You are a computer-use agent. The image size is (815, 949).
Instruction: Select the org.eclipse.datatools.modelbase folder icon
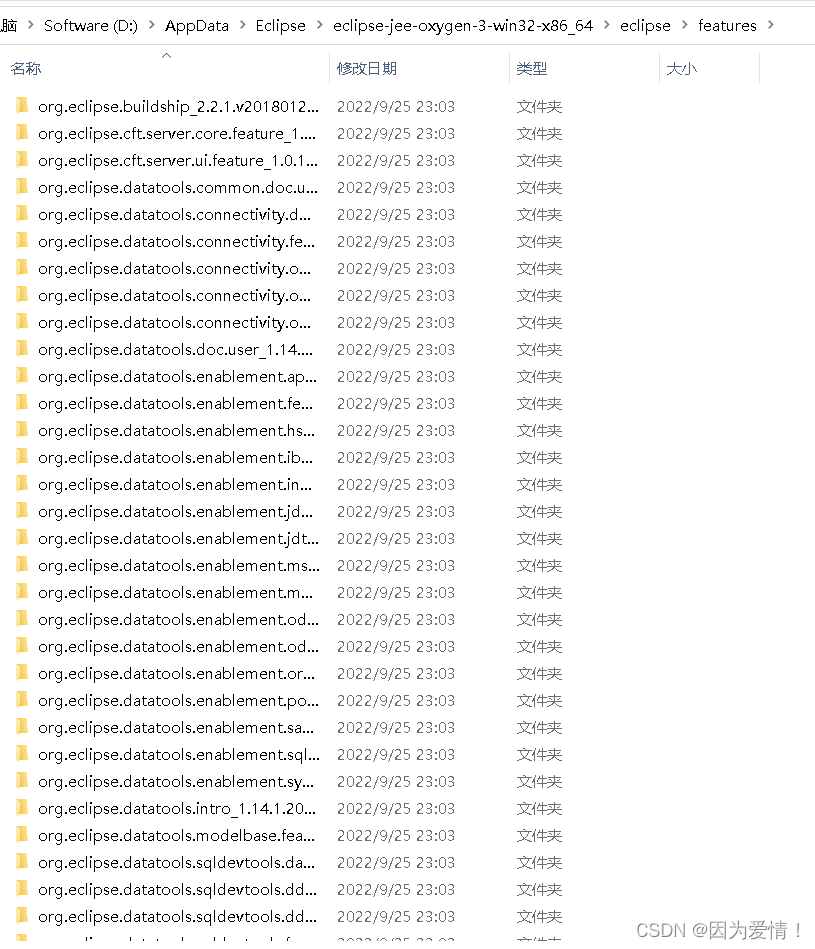click(x=22, y=835)
